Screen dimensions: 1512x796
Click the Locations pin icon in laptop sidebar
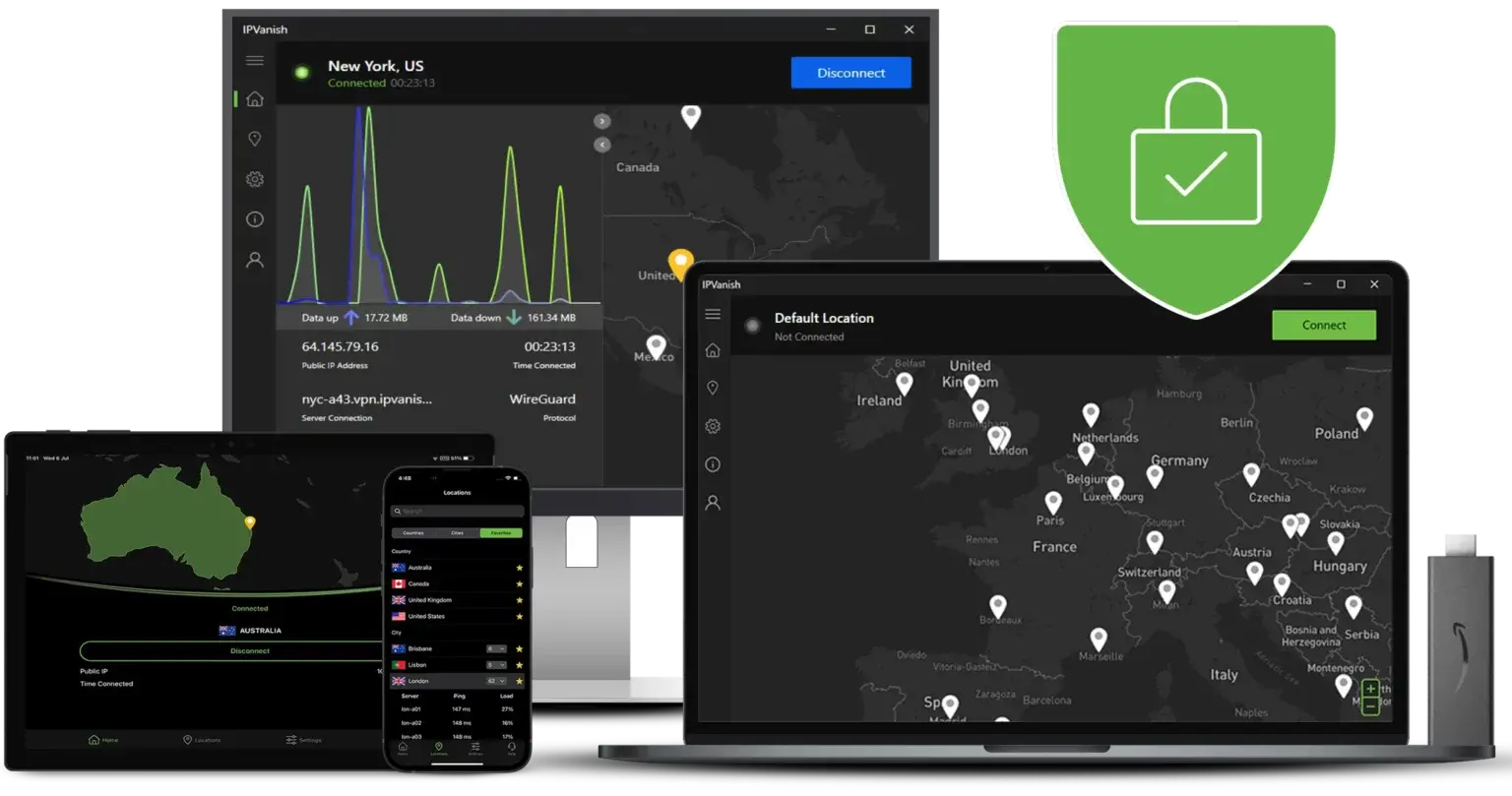click(x=713, y=389)
